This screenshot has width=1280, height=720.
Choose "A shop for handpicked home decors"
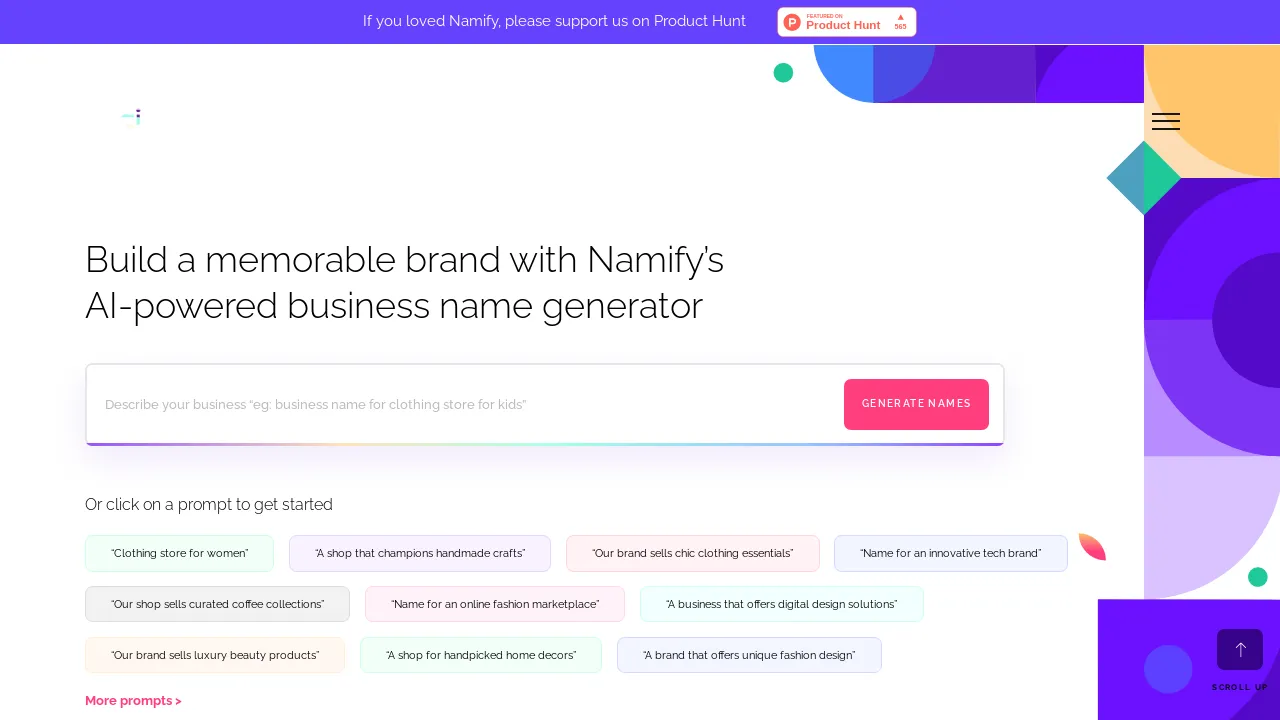click(x=481, y=655)
